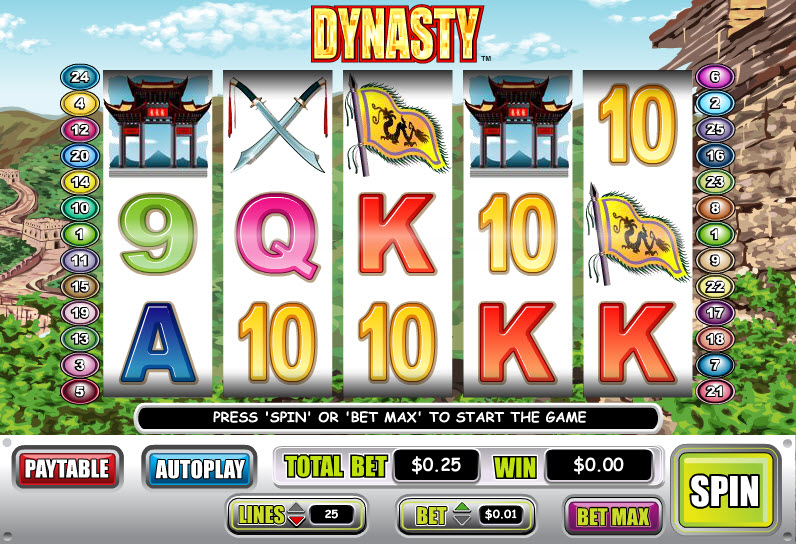This screenshot has width=796, height=544.
Task: Click the bet value field showing $0.01
Action: 501,515
